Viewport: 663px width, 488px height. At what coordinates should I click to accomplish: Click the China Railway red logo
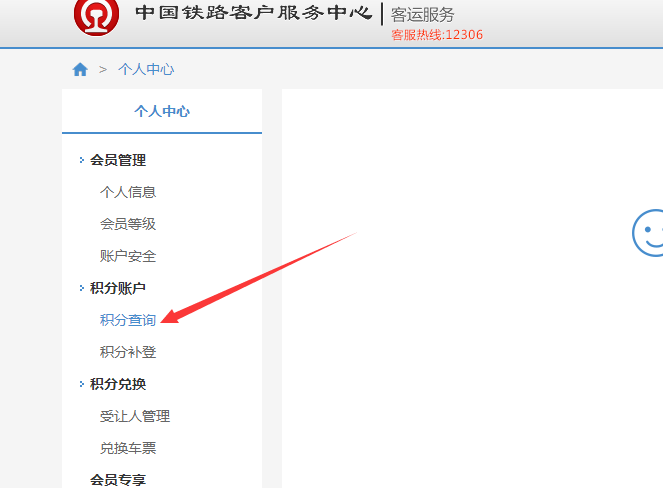pyautogui.click(x=96, y=17)
